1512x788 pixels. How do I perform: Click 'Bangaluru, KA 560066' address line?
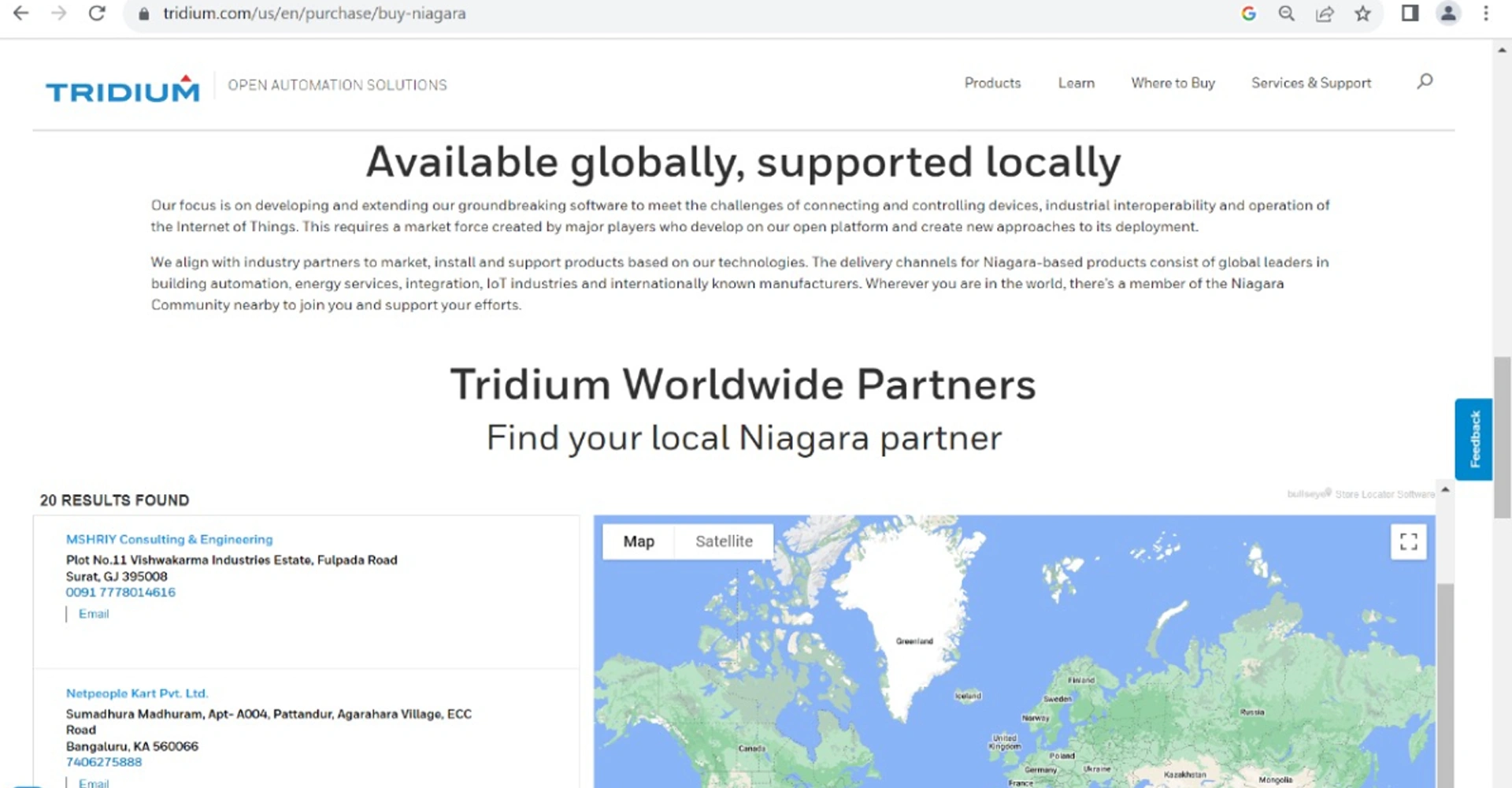132,746
